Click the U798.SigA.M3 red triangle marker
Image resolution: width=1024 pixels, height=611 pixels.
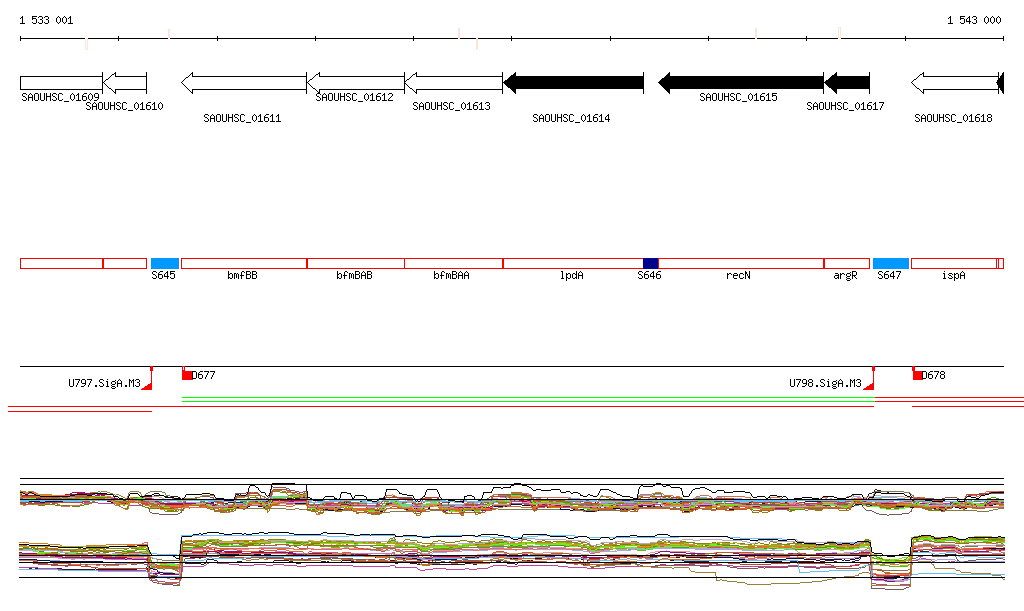point(870,385)
